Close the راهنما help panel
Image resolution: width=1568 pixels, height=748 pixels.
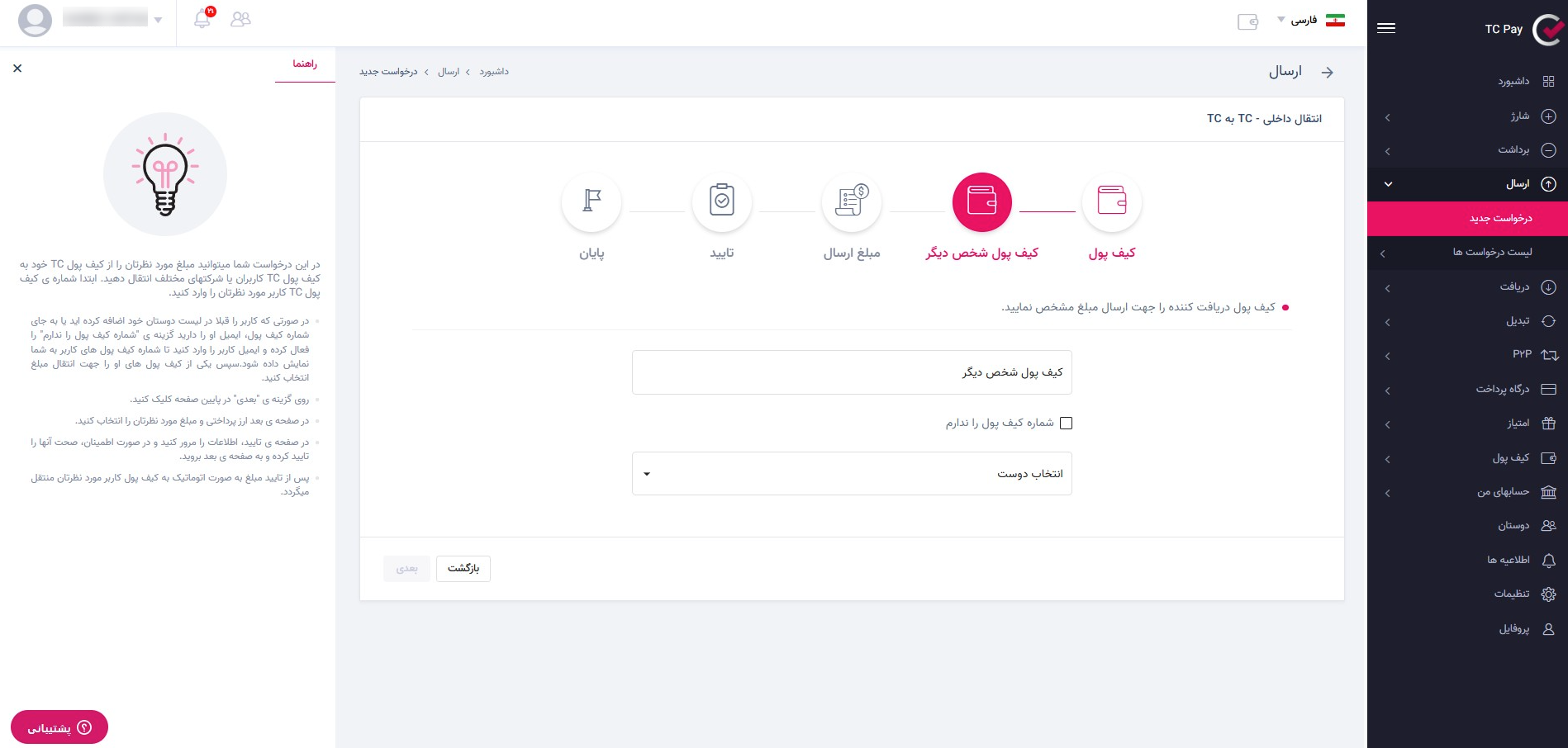(17, 69)
